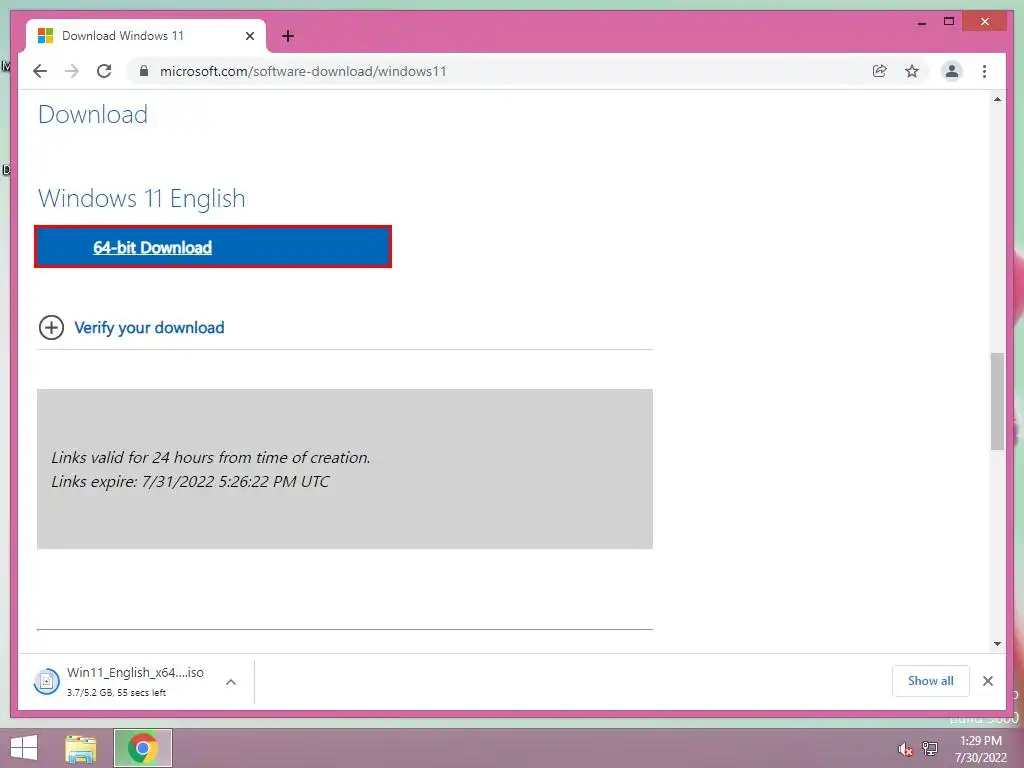Open the Windows Start button
Screen dimensions: 1024x768
click(x=24, y=748)
